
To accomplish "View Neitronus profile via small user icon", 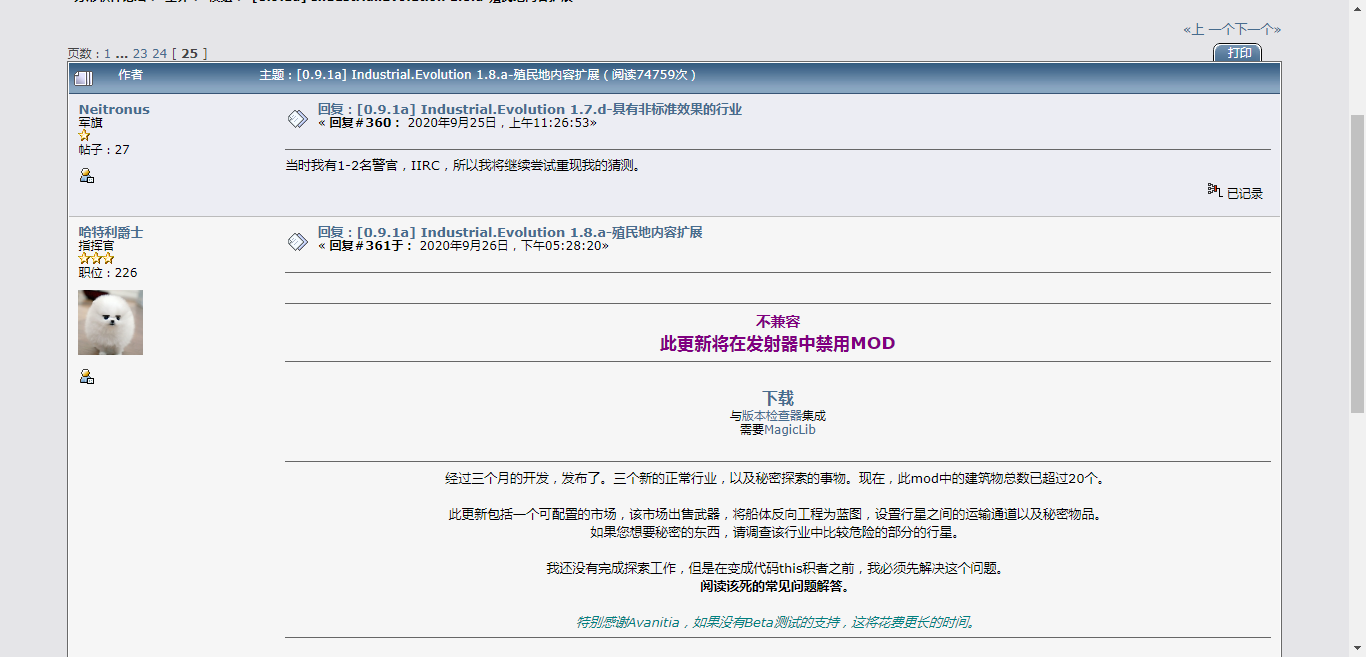I will click(87, 176).
